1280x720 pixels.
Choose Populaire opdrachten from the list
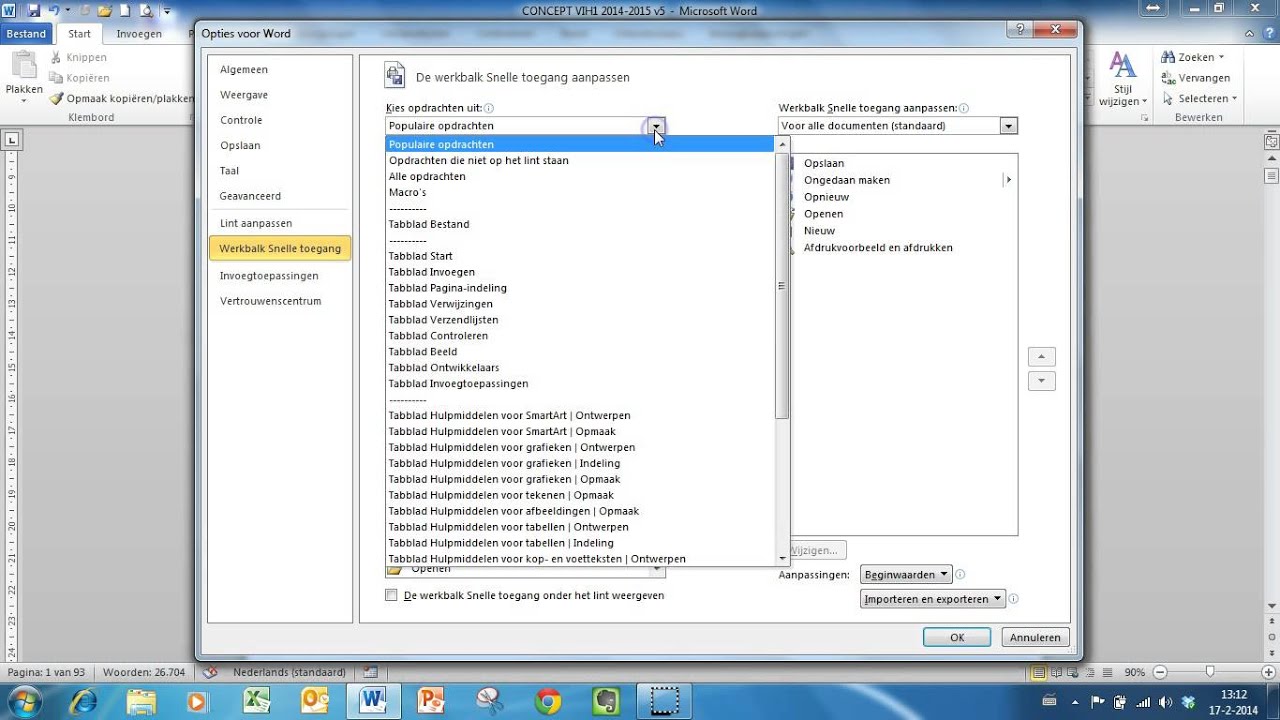(581, 144)
